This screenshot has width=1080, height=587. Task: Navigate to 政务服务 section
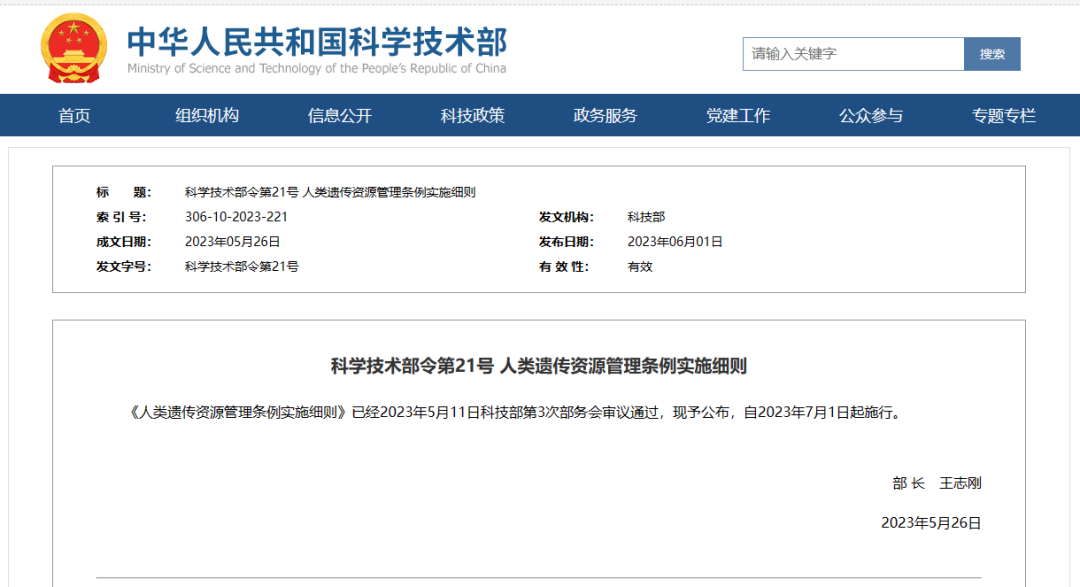(605, 116)
